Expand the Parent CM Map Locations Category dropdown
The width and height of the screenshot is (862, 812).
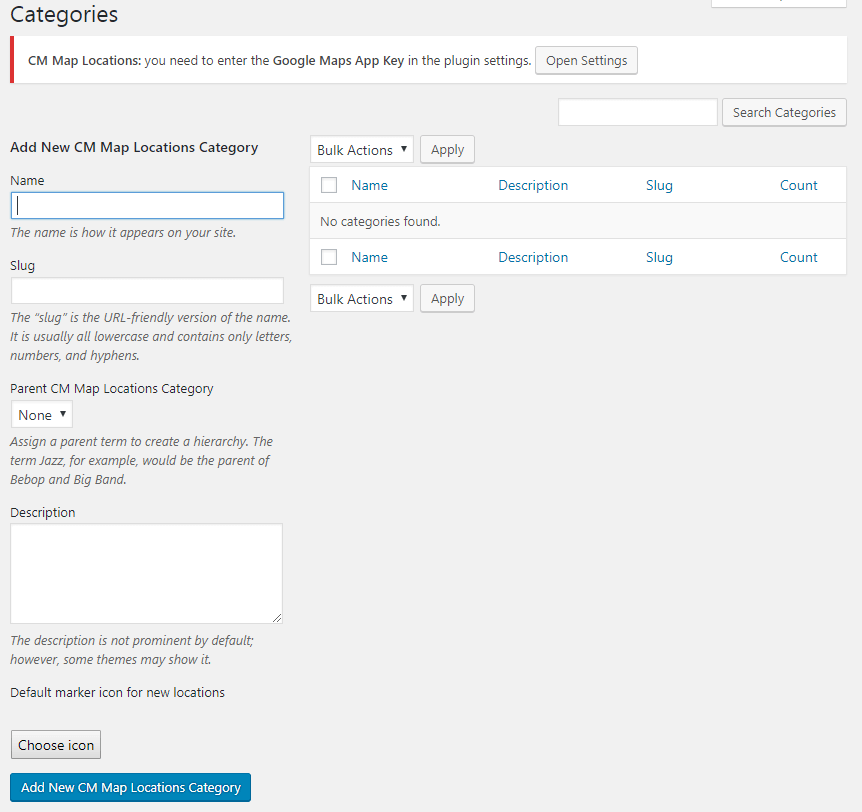pyautogui.click(x=42, y=415)
